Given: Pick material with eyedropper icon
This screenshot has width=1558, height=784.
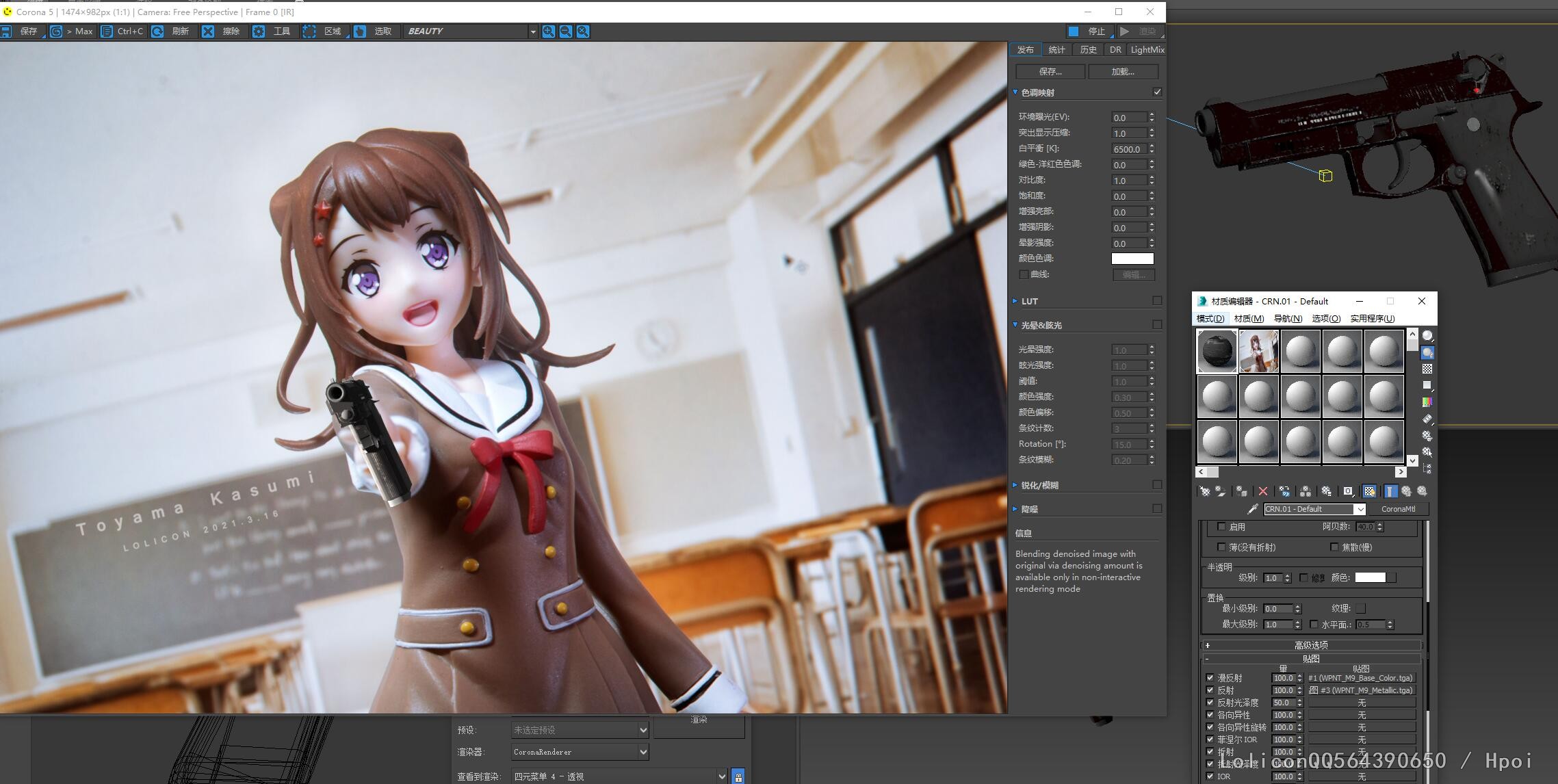Looking at the screenshot, I should click(1252, 509).
